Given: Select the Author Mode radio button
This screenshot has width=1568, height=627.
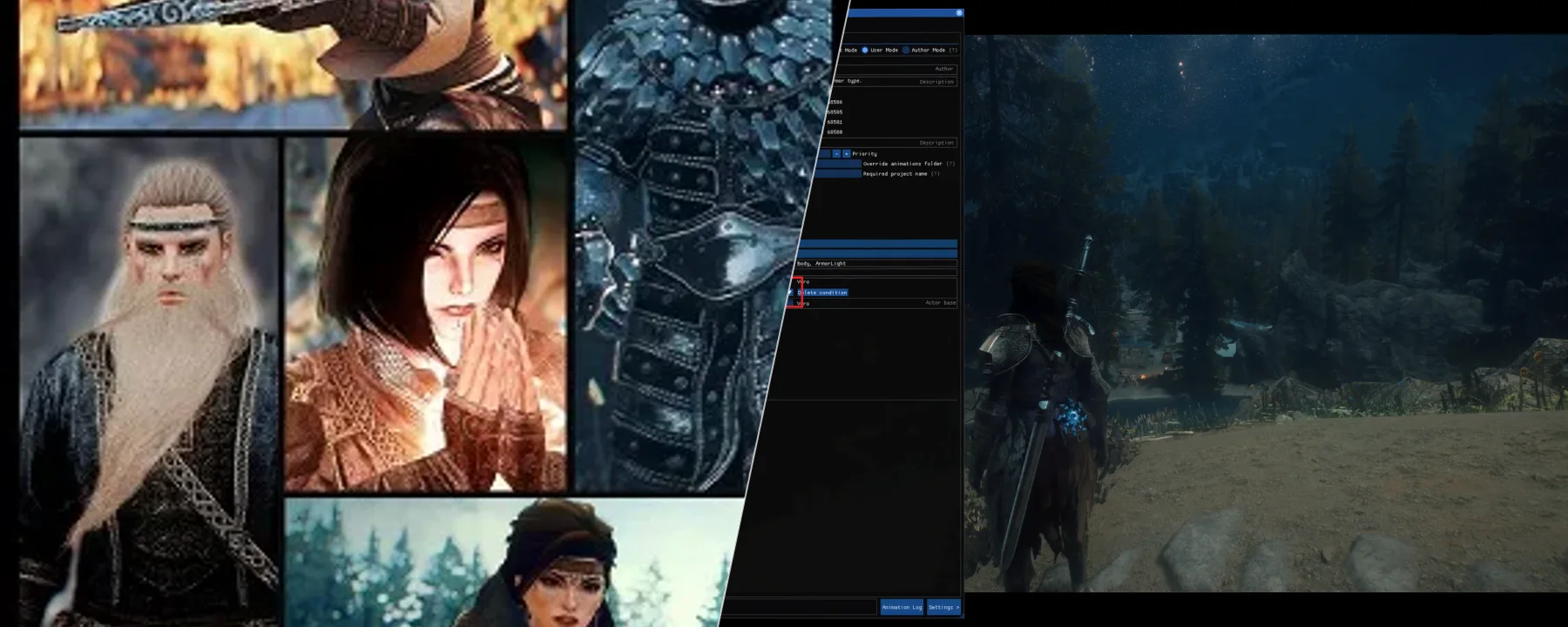Looking at the screenshot, I should pyautogui.click(x=906, y=50).
